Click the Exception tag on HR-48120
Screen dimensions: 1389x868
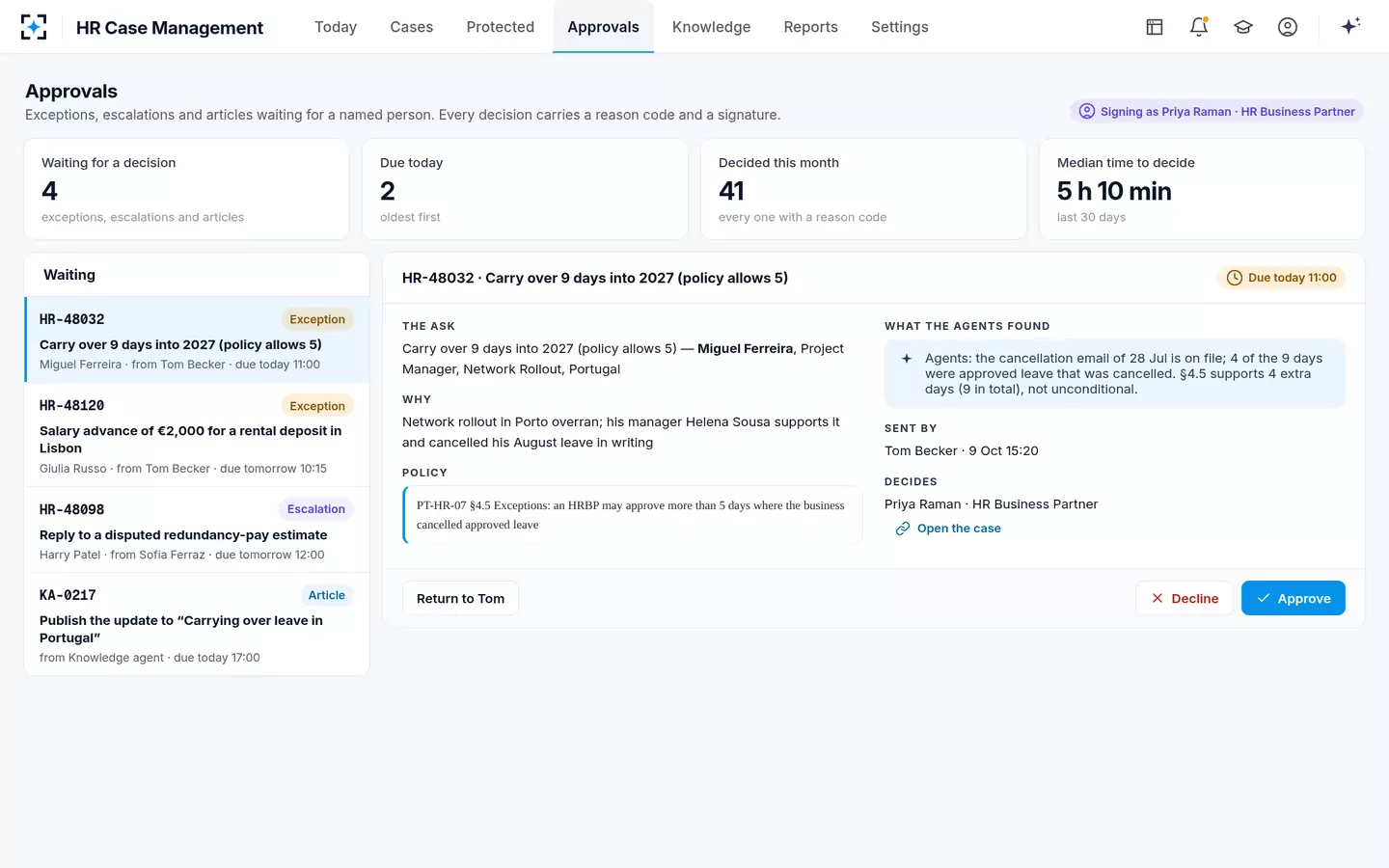[317, 406]
